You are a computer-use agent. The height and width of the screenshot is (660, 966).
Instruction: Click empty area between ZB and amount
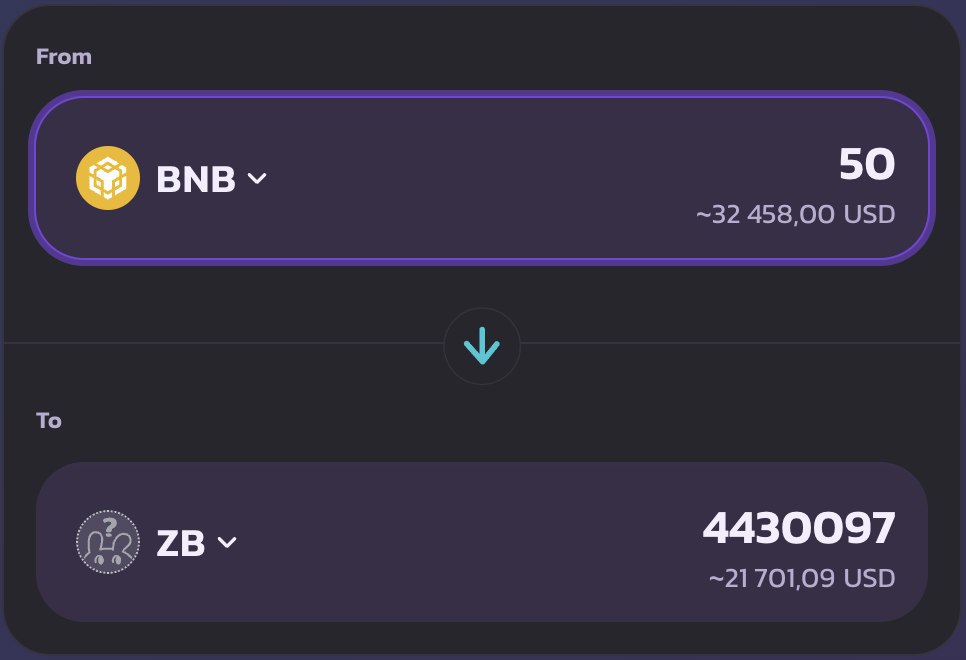pos(468,542)
